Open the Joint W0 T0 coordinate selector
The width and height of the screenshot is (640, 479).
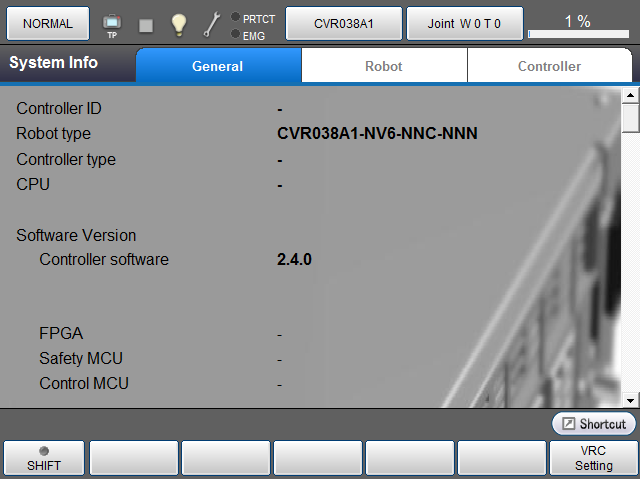point(464,23)
